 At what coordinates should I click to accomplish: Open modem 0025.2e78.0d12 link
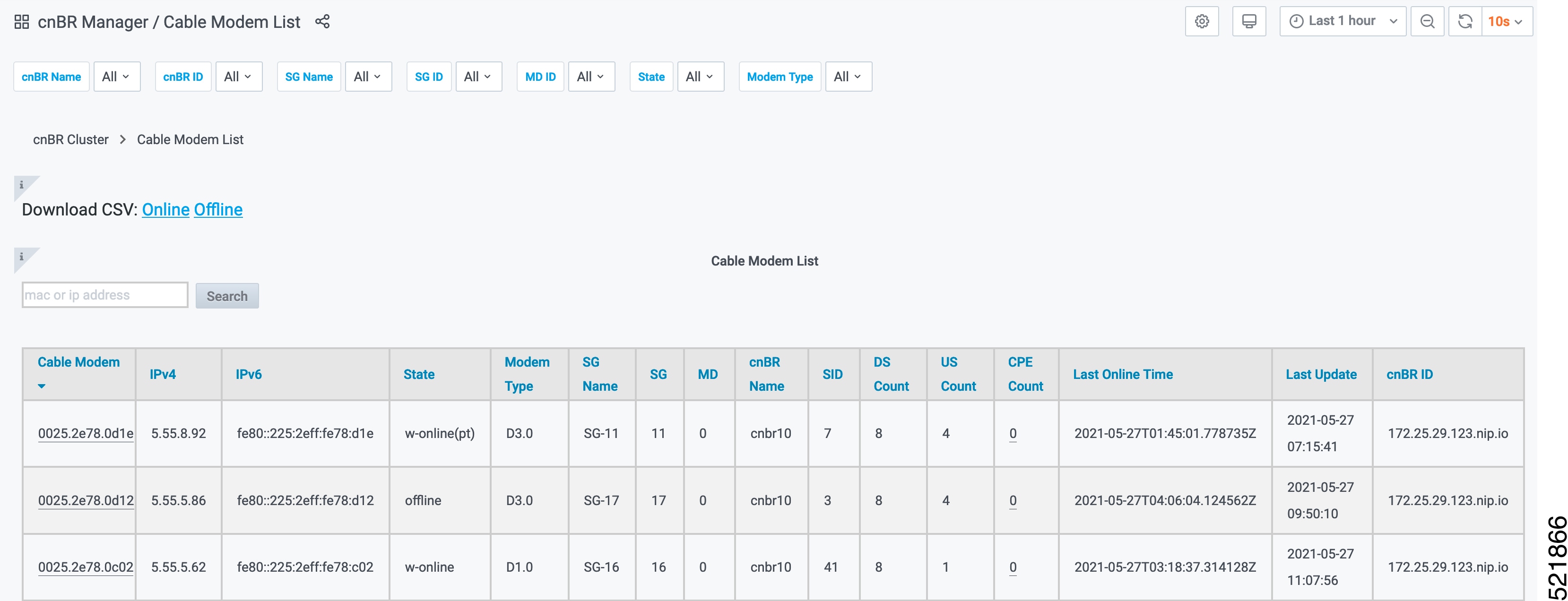[x=86, y=501]
